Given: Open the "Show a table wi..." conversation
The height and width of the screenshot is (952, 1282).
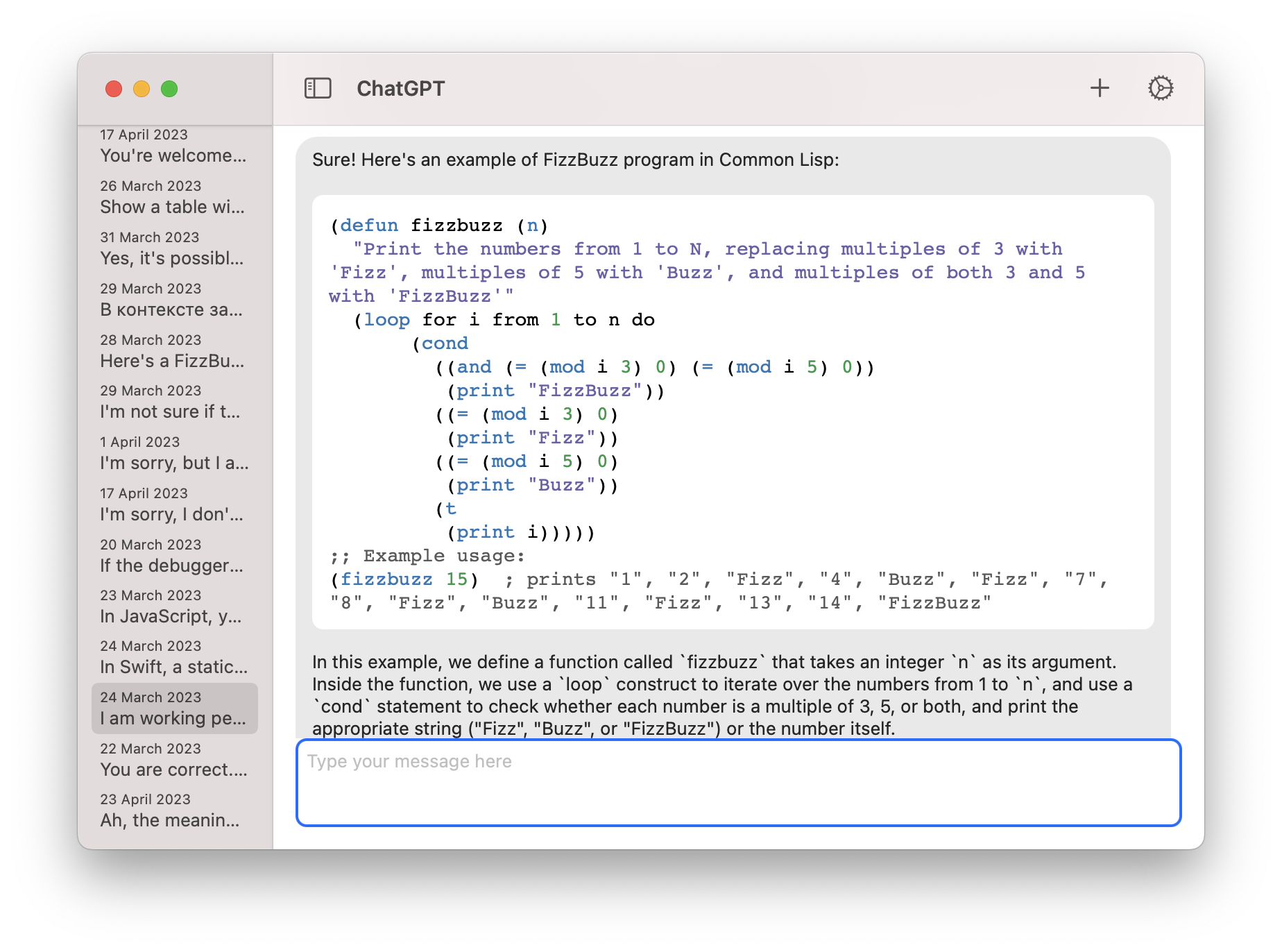Looking at the screenshot, I should (175, 197).
